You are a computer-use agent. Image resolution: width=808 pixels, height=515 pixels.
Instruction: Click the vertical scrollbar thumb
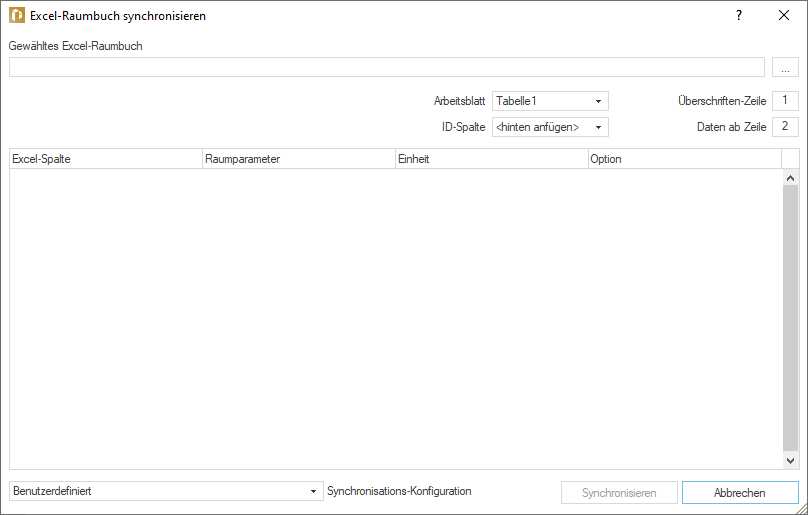click(x=790, y=319)
